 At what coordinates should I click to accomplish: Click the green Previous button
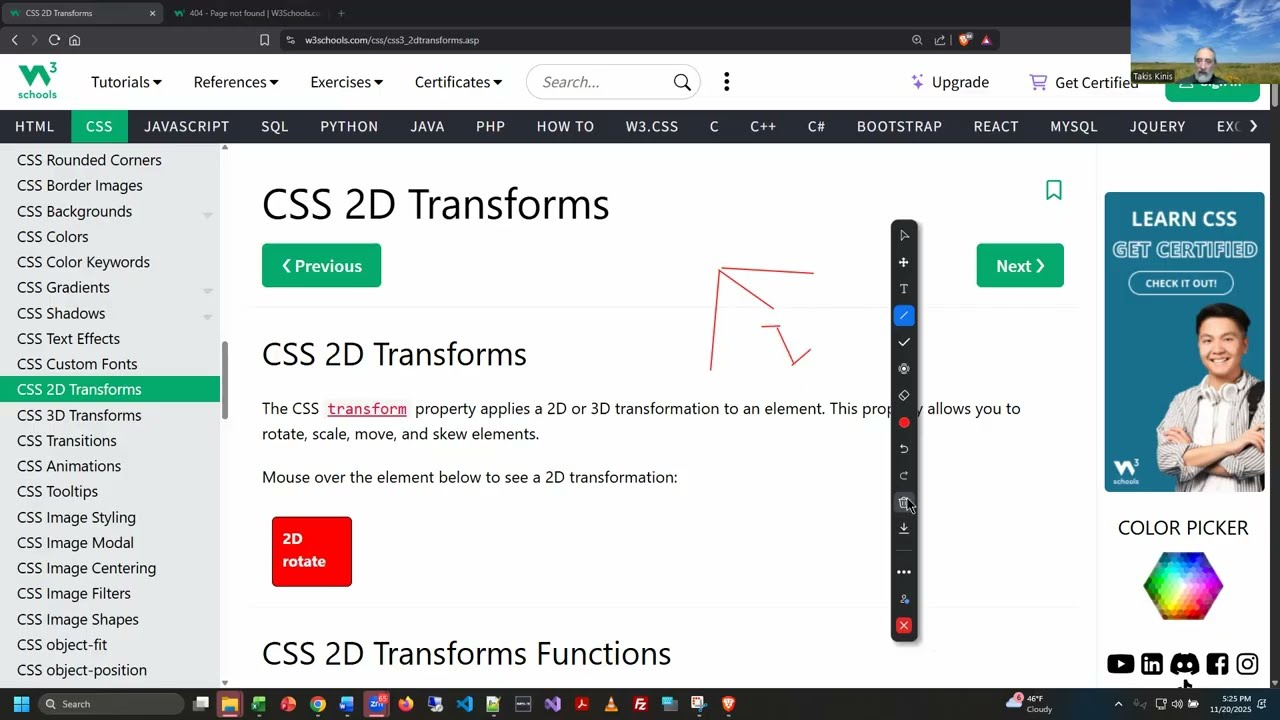pyautogui.click(x=321, y=266)
